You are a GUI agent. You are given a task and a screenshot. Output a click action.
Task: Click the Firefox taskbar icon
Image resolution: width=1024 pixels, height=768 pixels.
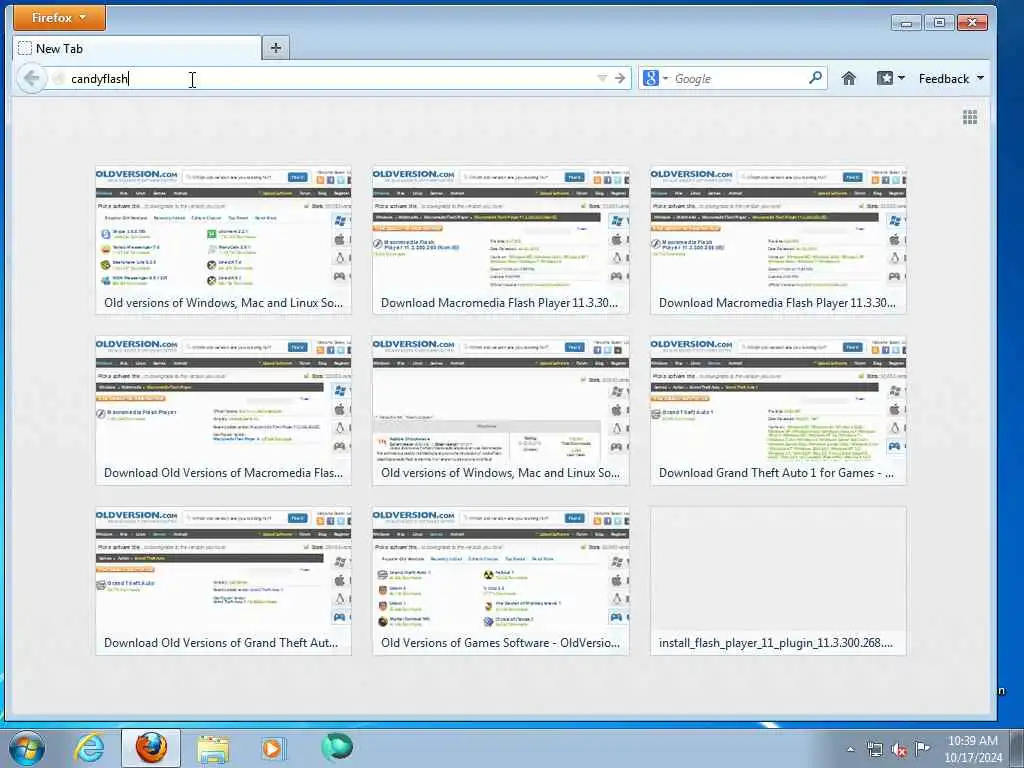pos(151,748)
